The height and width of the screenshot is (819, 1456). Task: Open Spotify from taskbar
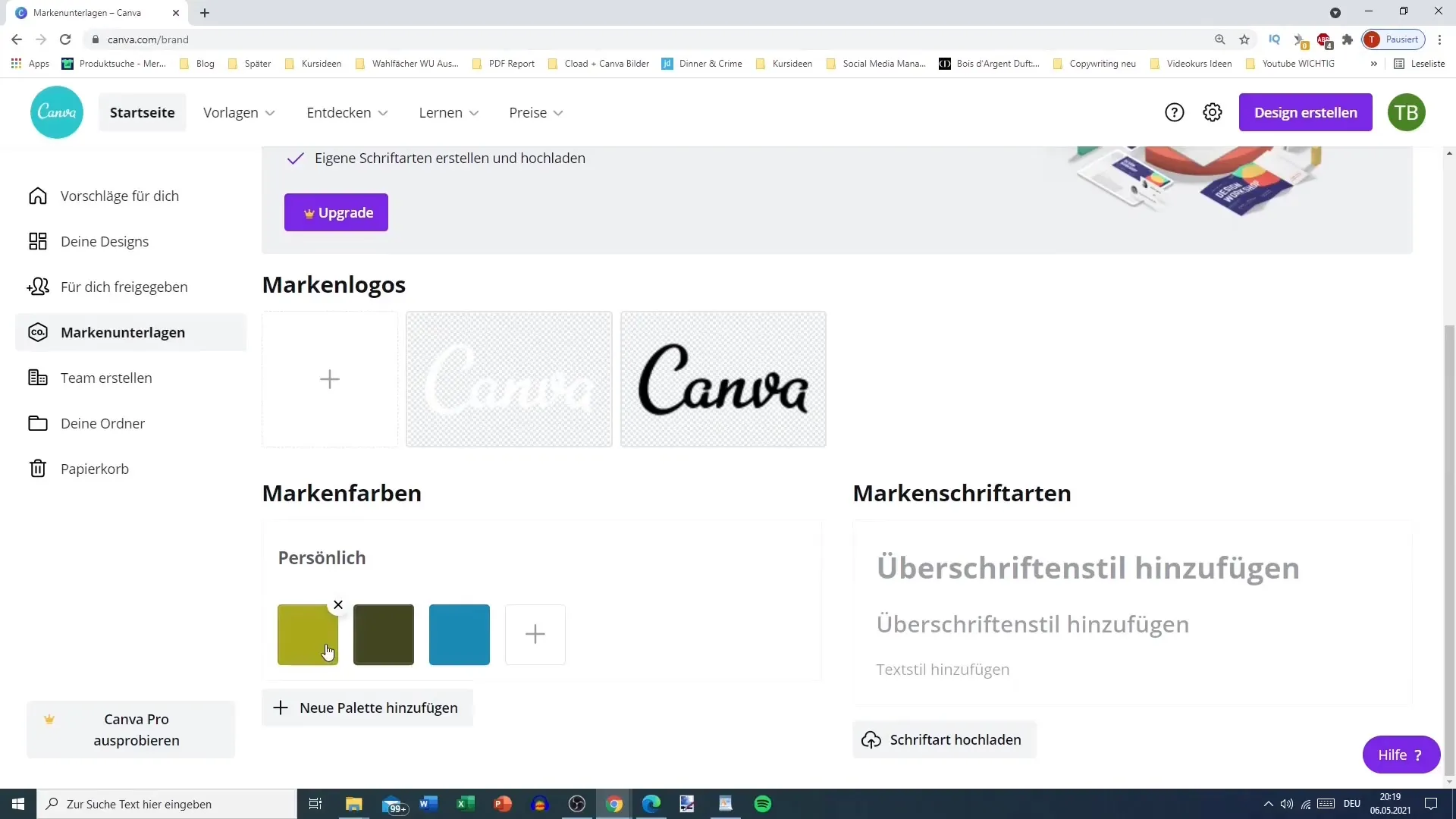(763, 804)
